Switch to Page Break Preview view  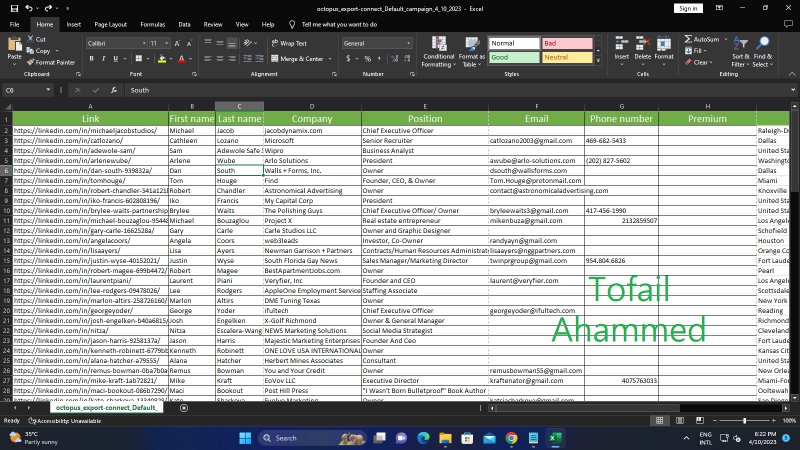coord(699,420)
